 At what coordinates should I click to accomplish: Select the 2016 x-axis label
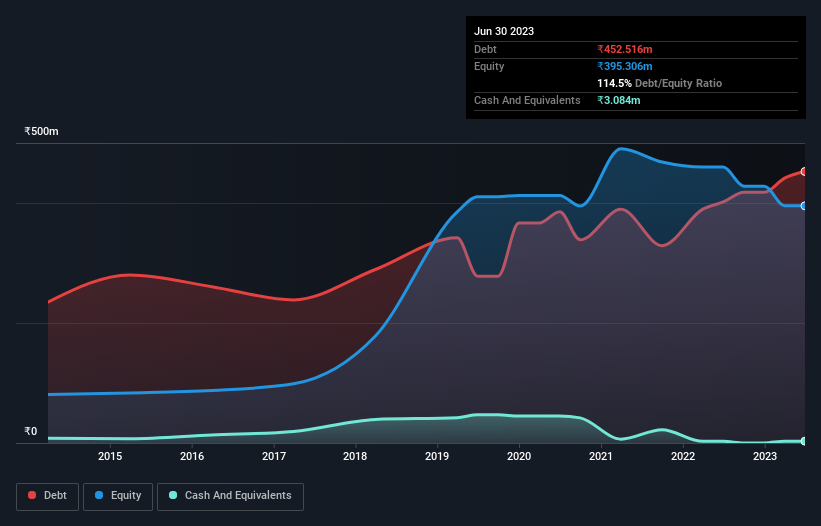coord(192,456)
